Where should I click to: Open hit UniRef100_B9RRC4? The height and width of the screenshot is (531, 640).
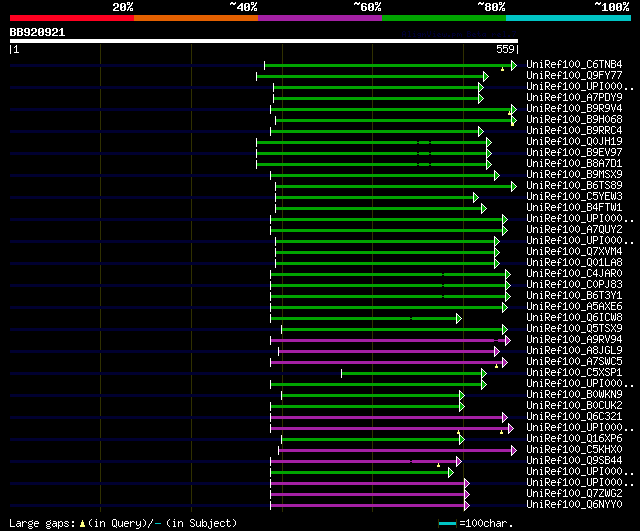tap(574, 131)
